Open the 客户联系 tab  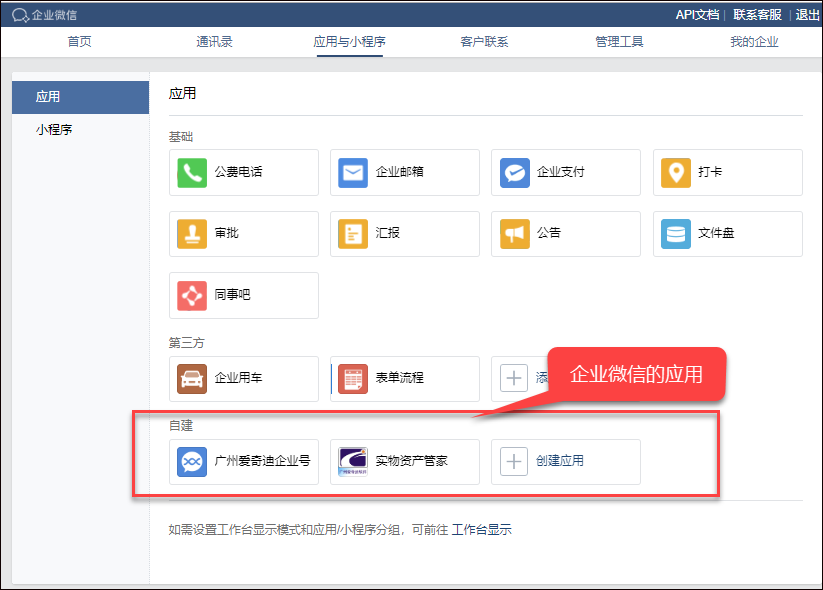click(x=484, y=42)
